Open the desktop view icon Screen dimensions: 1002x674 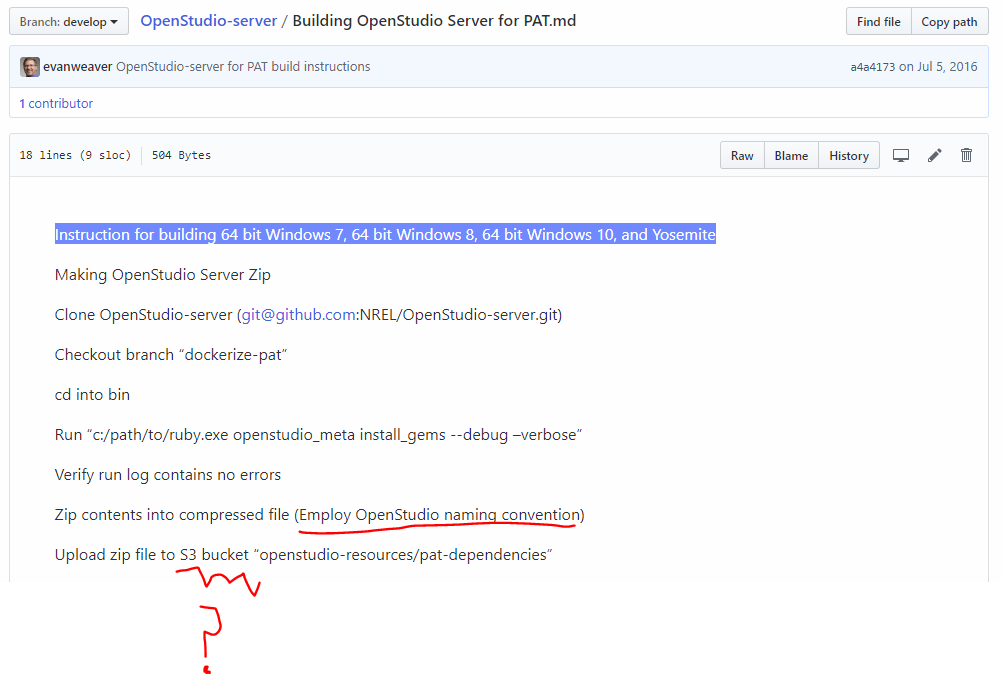pos(901,155)
